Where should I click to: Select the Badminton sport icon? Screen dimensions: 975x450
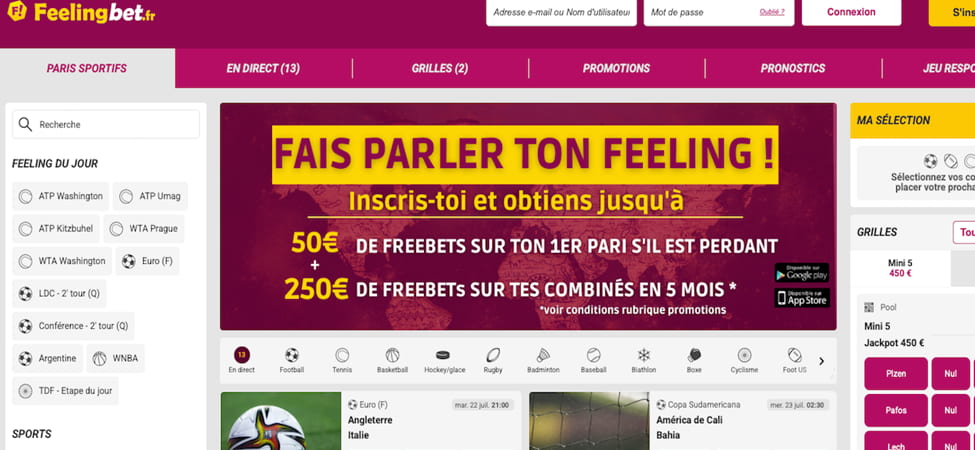(543, 360)
